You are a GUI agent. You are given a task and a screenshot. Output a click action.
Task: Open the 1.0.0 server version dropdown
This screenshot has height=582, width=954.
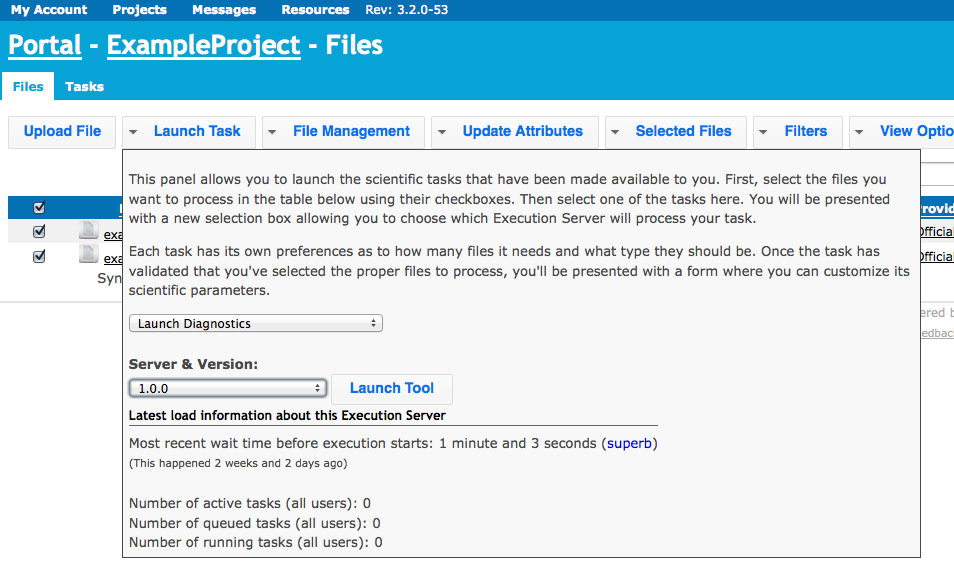pos(228,388)
